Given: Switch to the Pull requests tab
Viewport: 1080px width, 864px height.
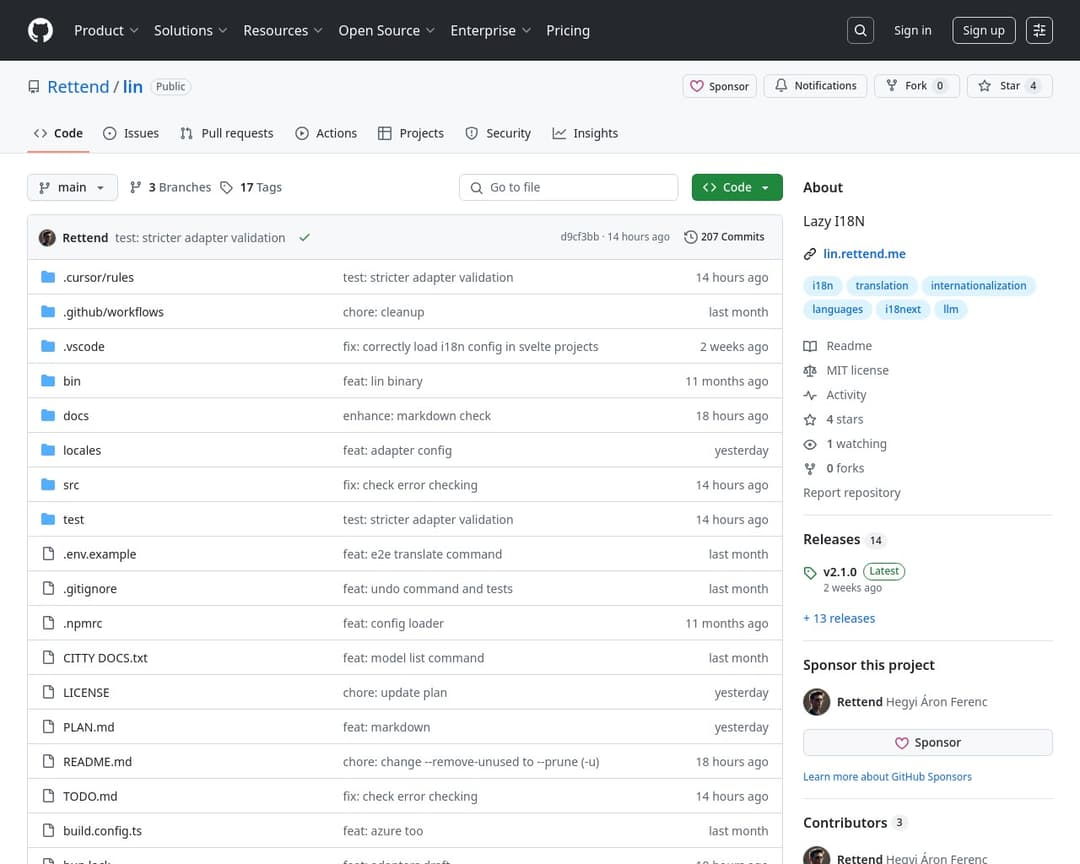Looking at the screenshot, I should coord(227,134).
